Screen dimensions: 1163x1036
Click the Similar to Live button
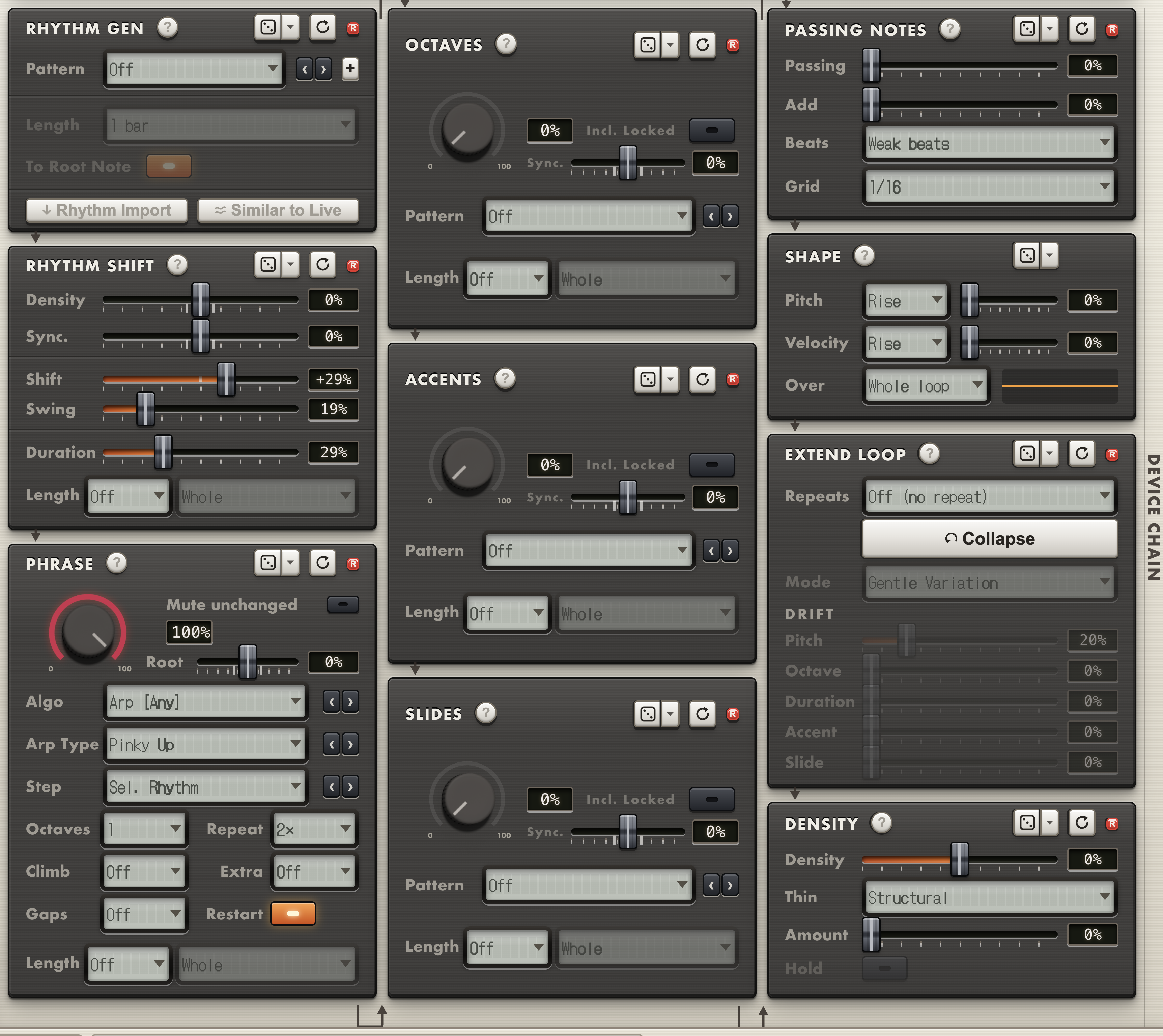[278, 210]
